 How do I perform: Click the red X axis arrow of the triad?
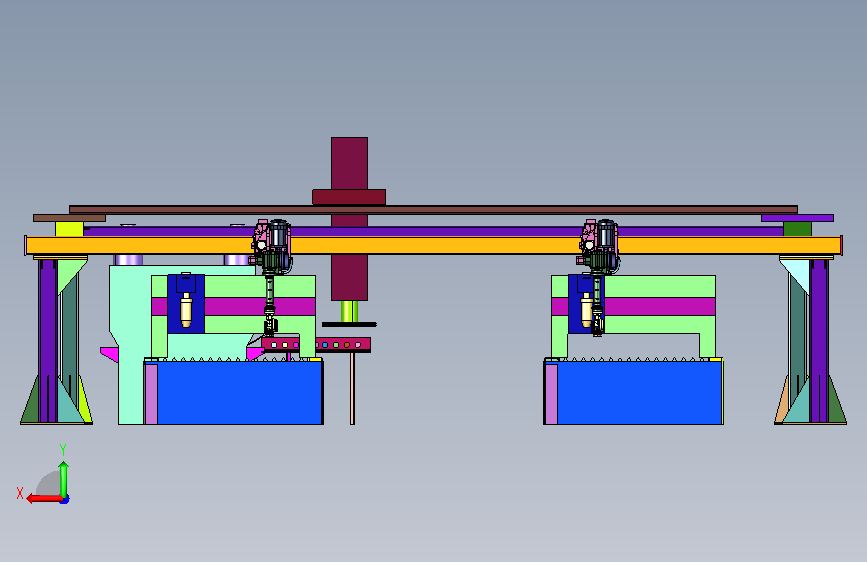click(44, 498)
